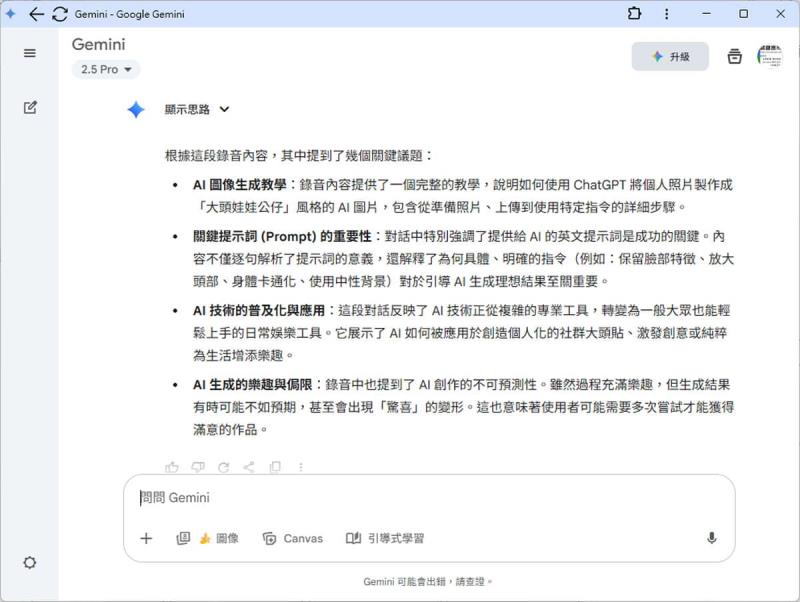Screen dimensions: 800x602
Task: Open the account profile avatar
Action: click(770, 56)
